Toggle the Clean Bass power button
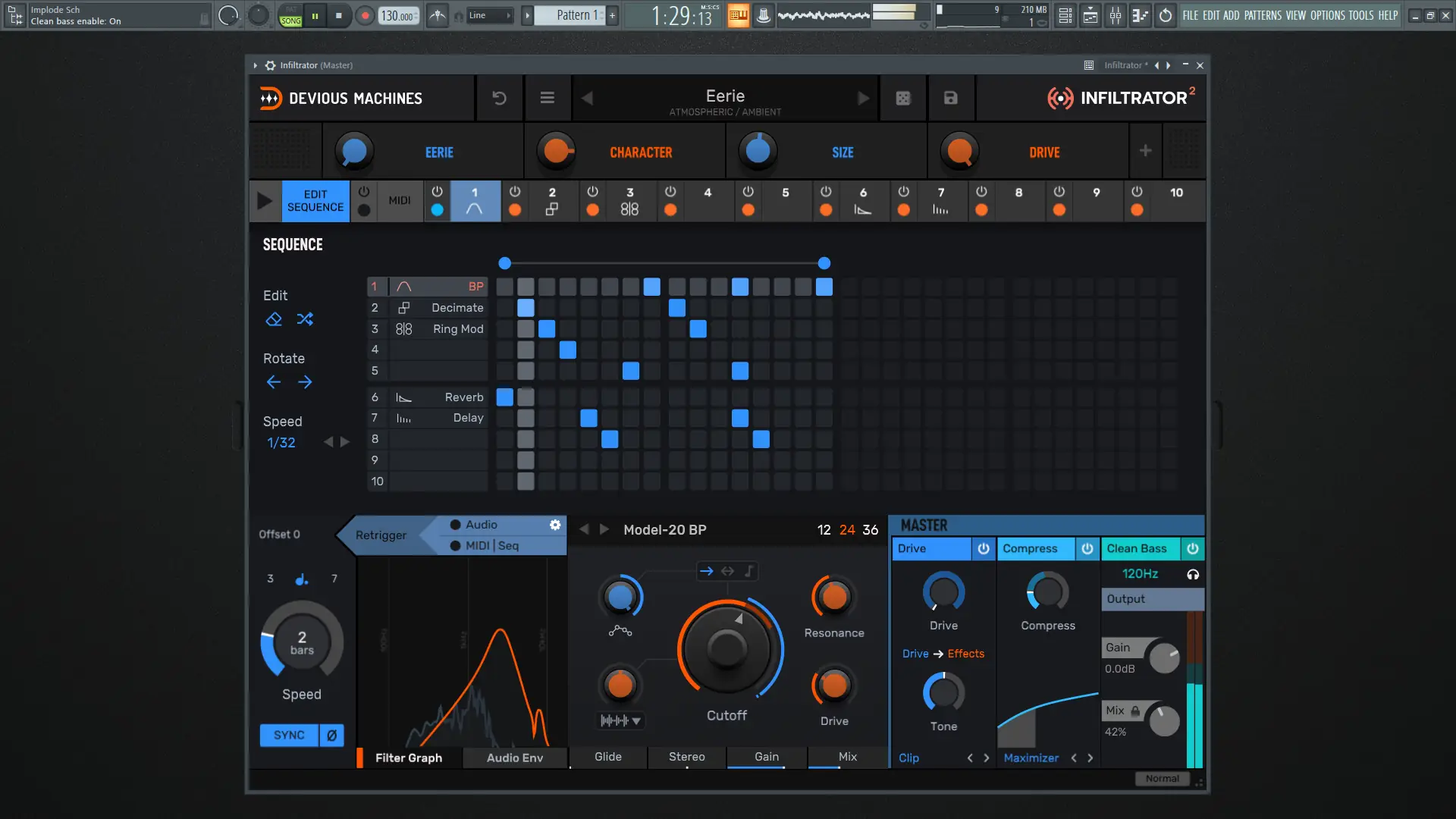 click(1192, 548)
